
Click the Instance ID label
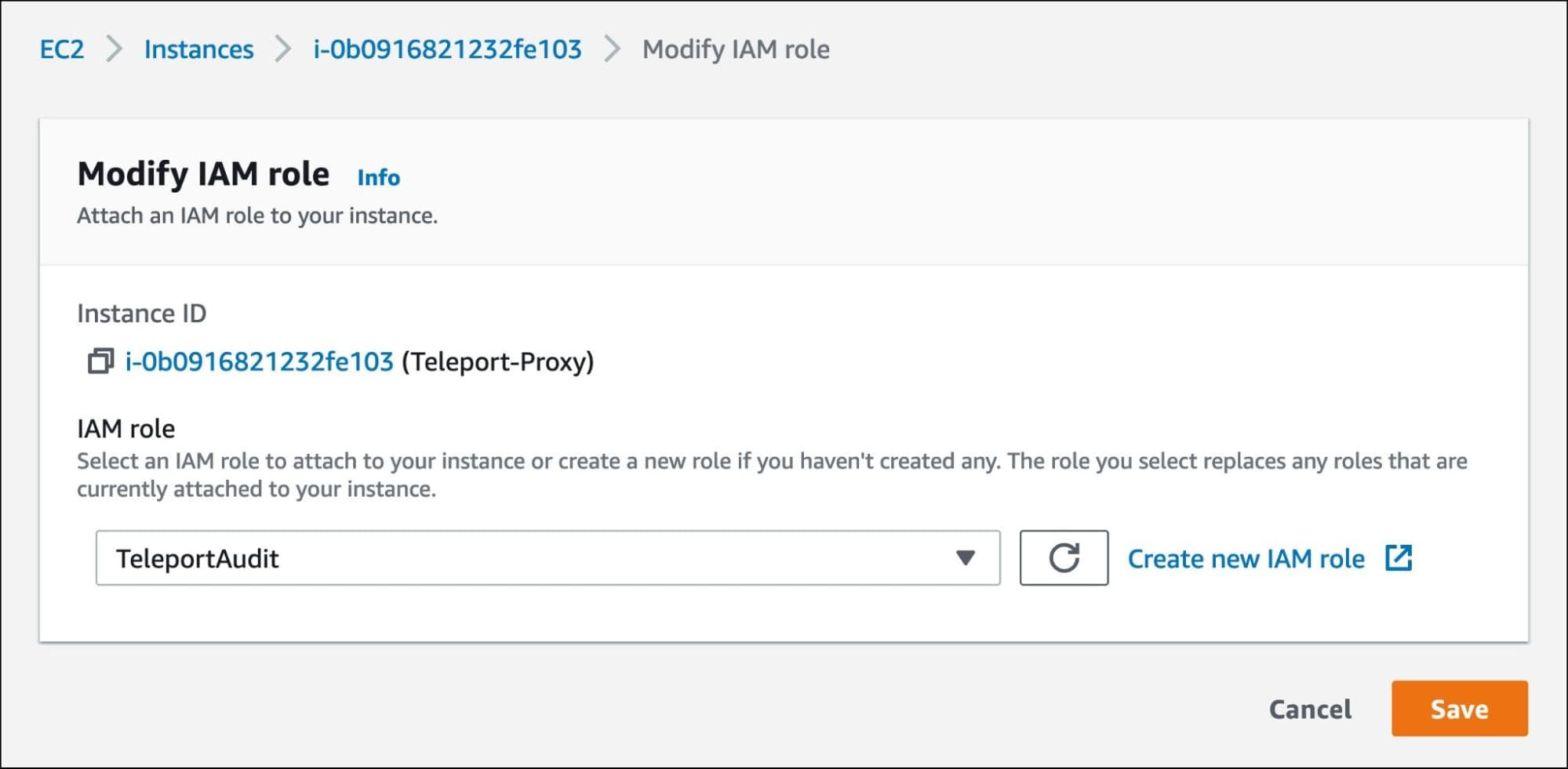141,313
